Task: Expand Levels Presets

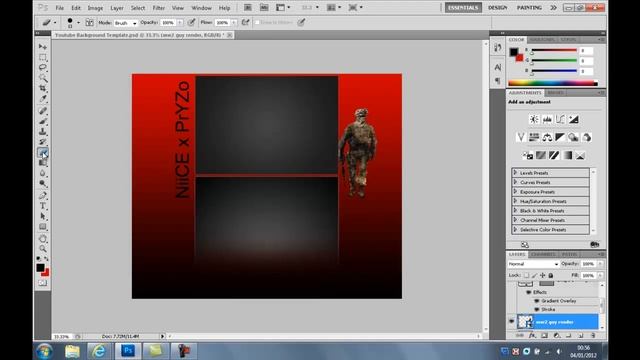Action: [515, 173]
